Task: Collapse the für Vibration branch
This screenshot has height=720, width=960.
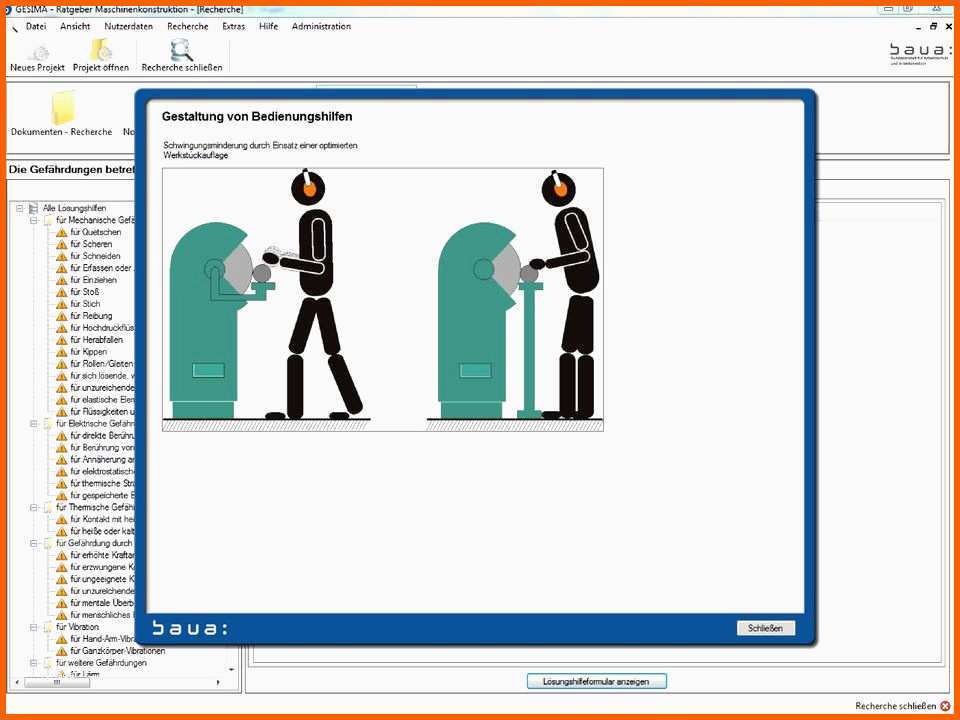Action: pyautogui.click(x=34, y=627)
